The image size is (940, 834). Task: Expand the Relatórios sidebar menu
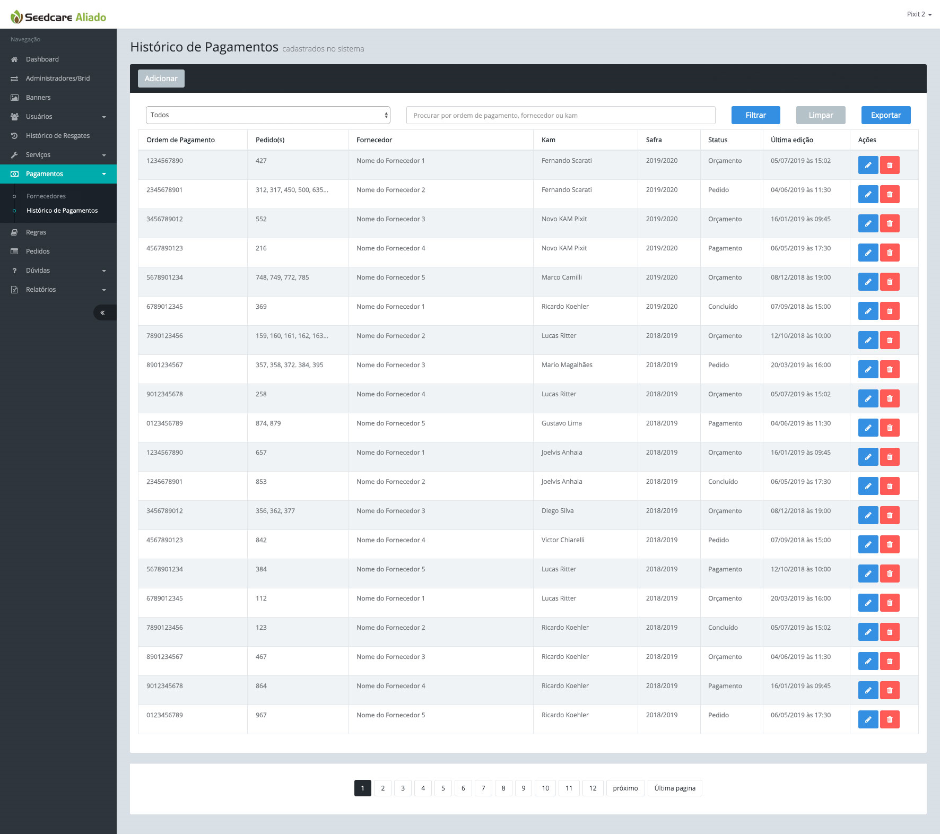point(58,290)
